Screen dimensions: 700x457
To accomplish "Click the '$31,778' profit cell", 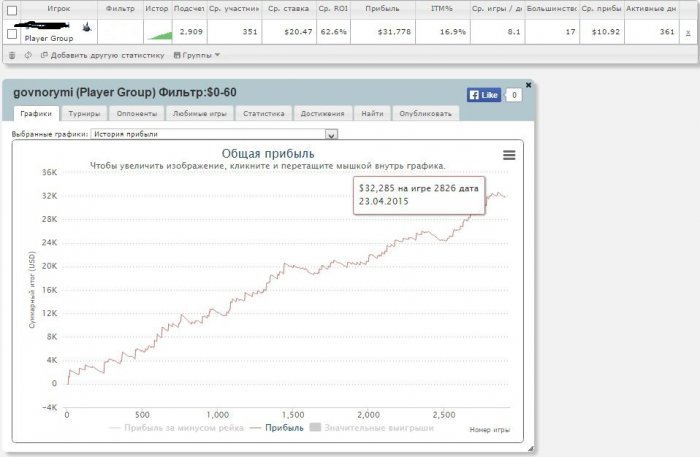I will click(x=394, y=32).
